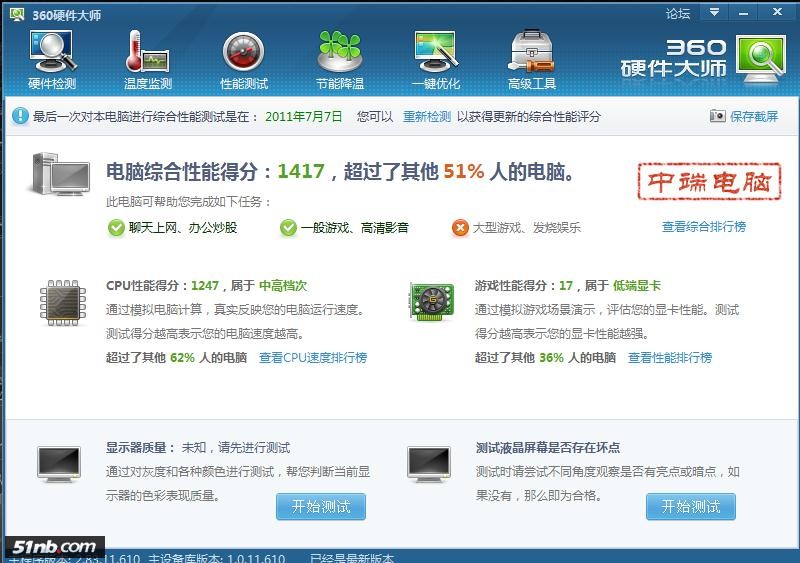Start the 显示器质量 display quality test
800x563 pixels.
point(321,506)
